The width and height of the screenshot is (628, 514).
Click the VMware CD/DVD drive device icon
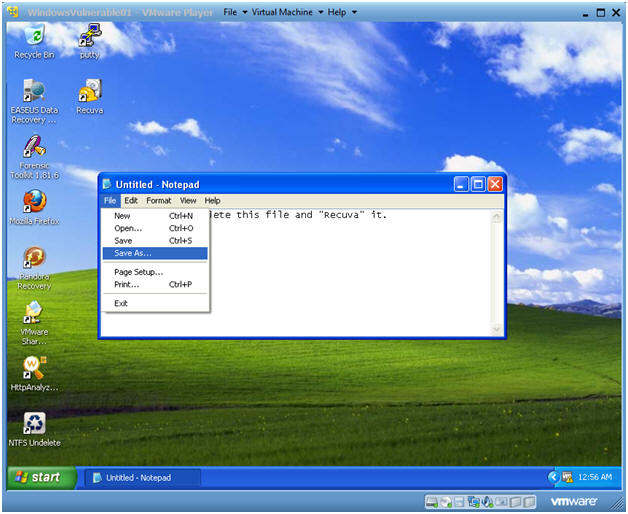pos(446,502)
